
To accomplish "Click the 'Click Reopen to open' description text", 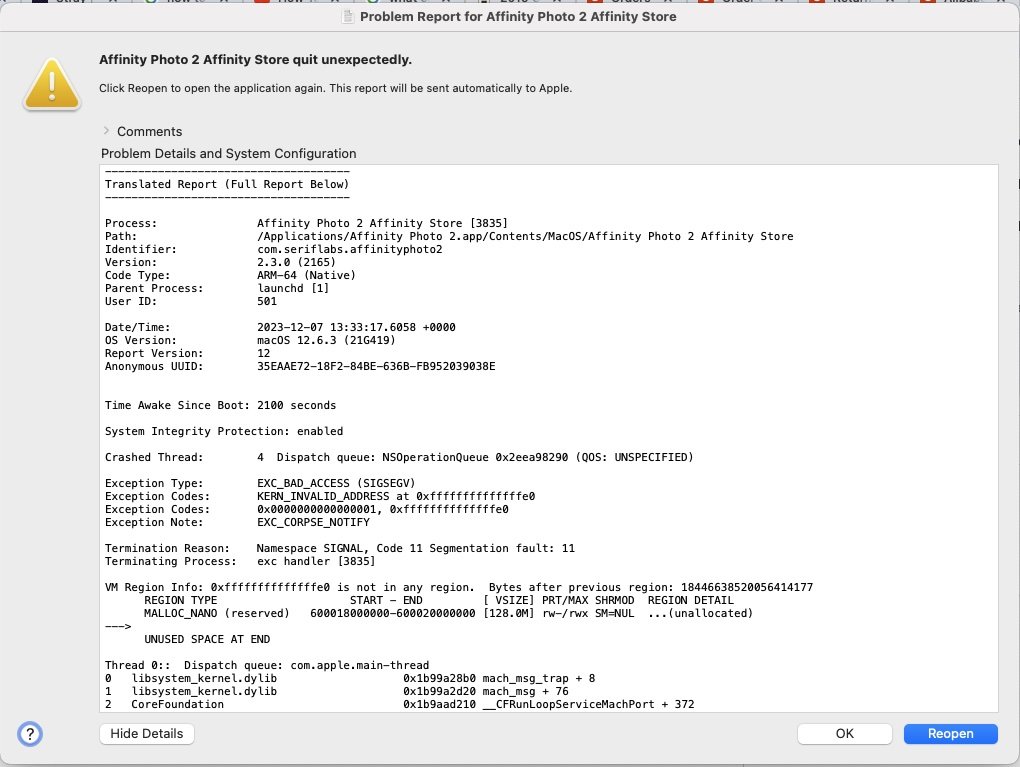I will [336, 88].
